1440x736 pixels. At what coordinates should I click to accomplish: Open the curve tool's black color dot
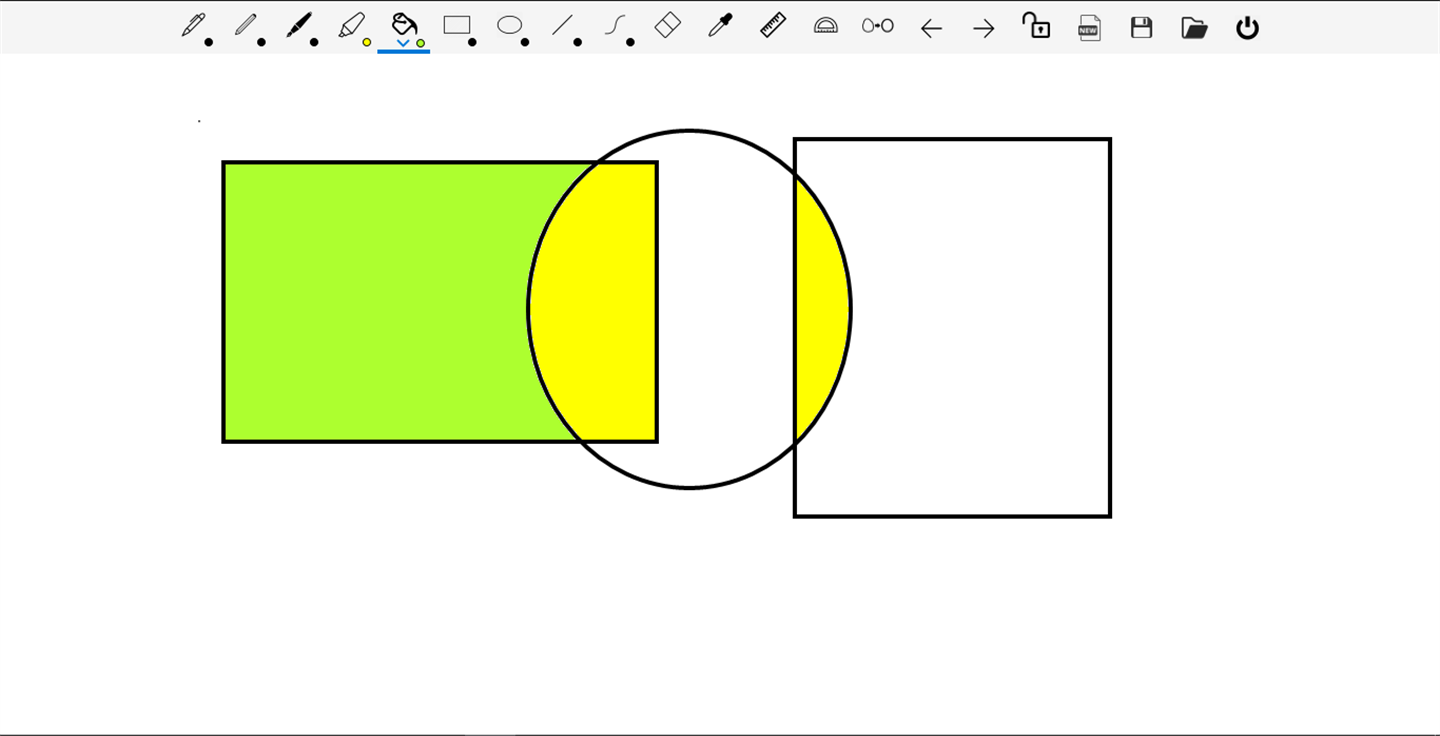[x=630, y=42]
